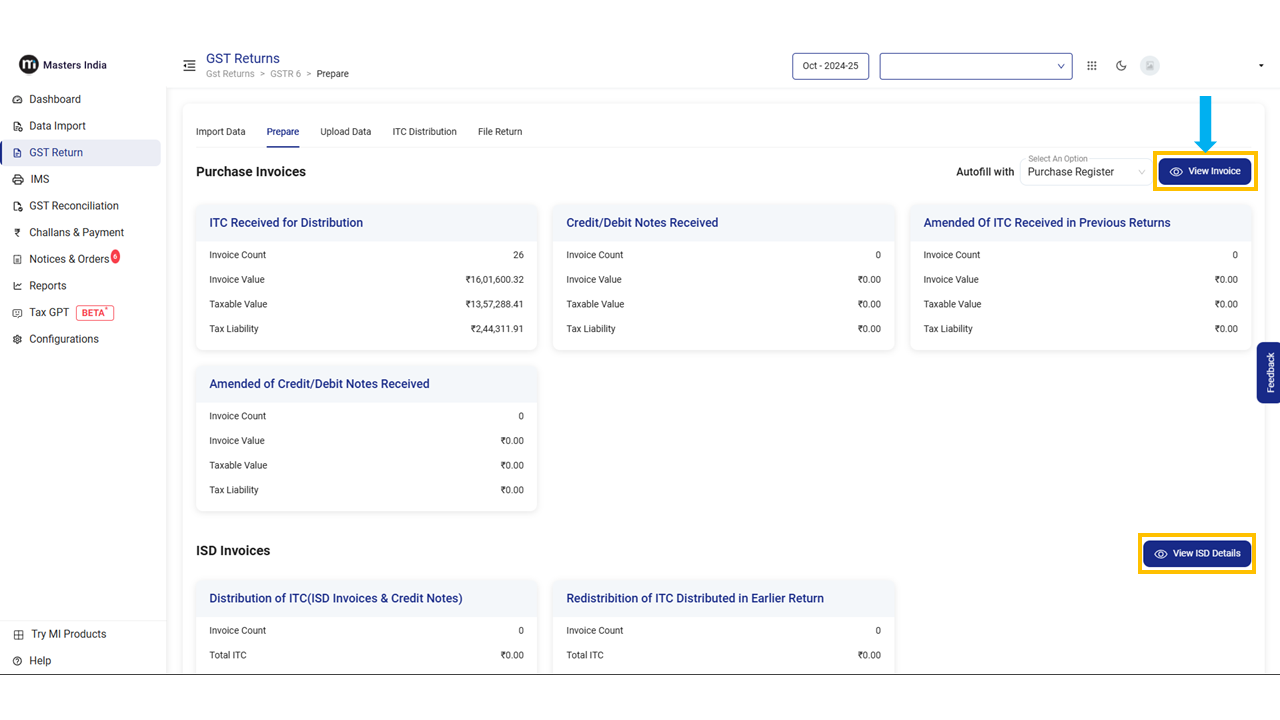
Task: Open the empty GSTIN selection dropdown
Action: tap(975, 66)
